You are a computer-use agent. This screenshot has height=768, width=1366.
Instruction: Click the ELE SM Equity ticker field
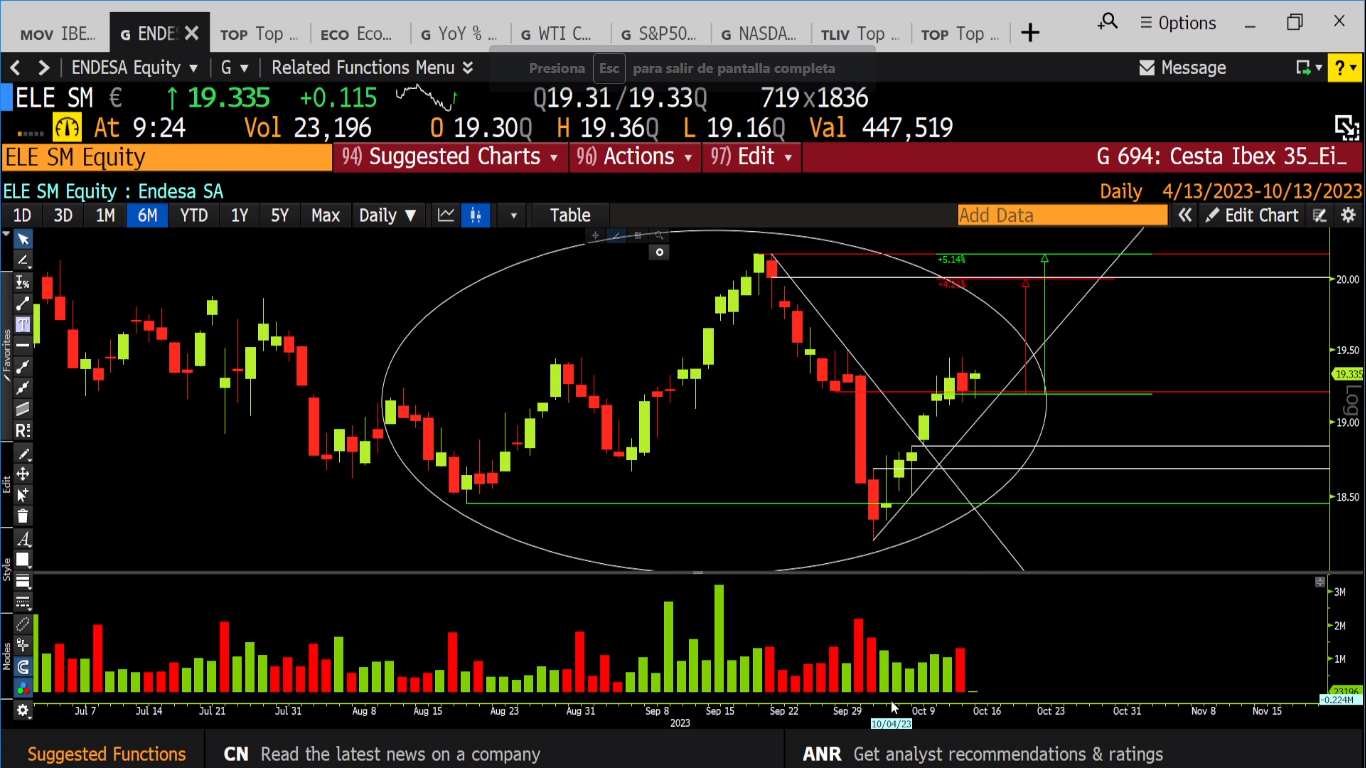pos(167,157)
